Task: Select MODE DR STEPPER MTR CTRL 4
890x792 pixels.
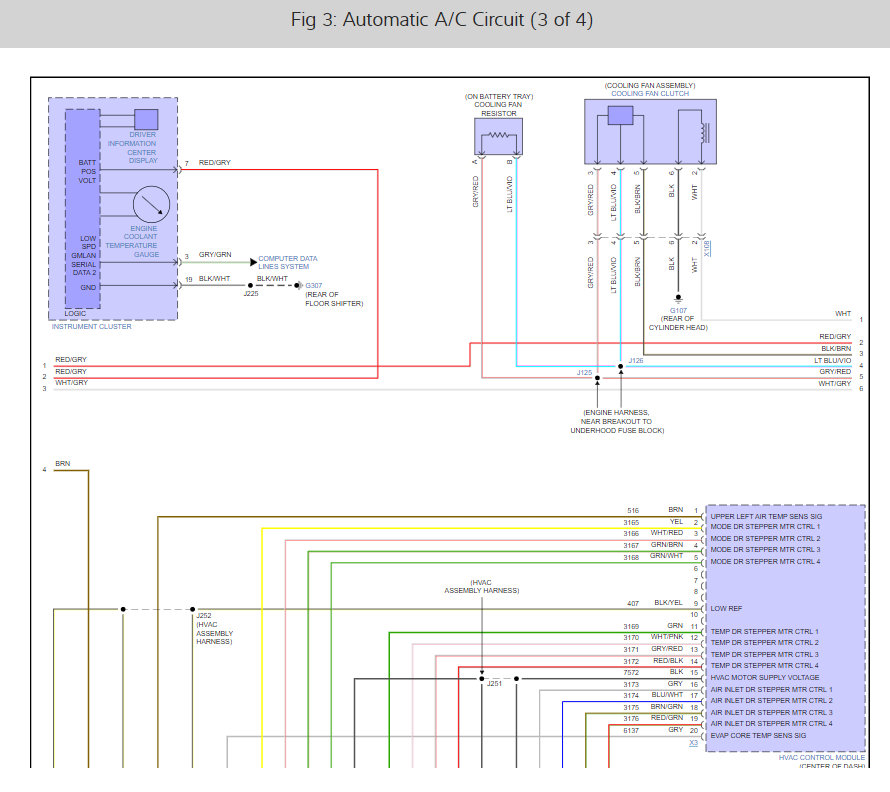Action: (x=765, y=561)
